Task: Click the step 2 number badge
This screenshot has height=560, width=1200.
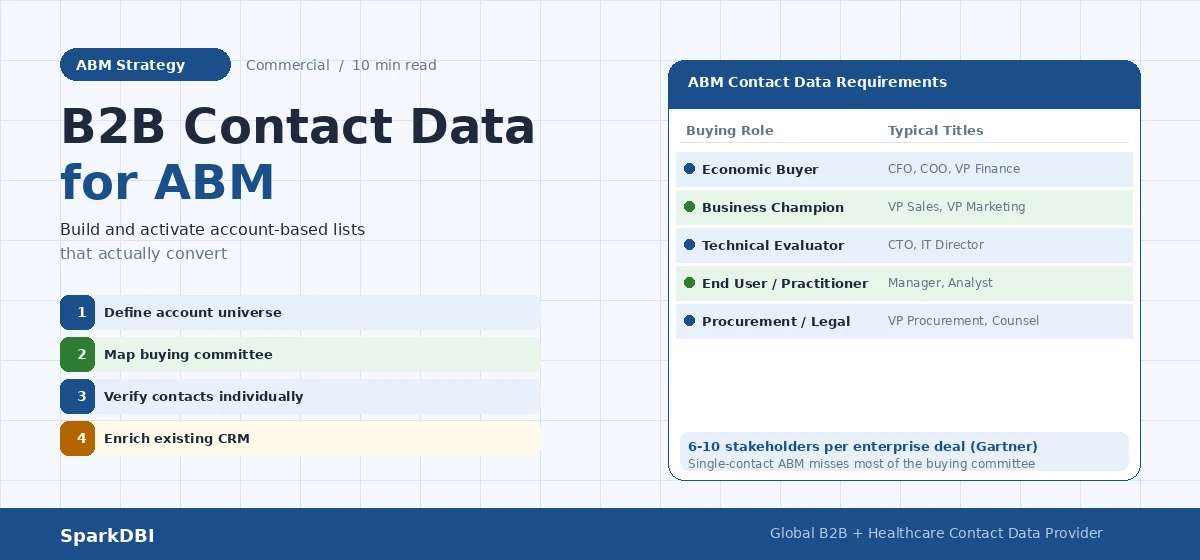Action: tap(77, 354)
